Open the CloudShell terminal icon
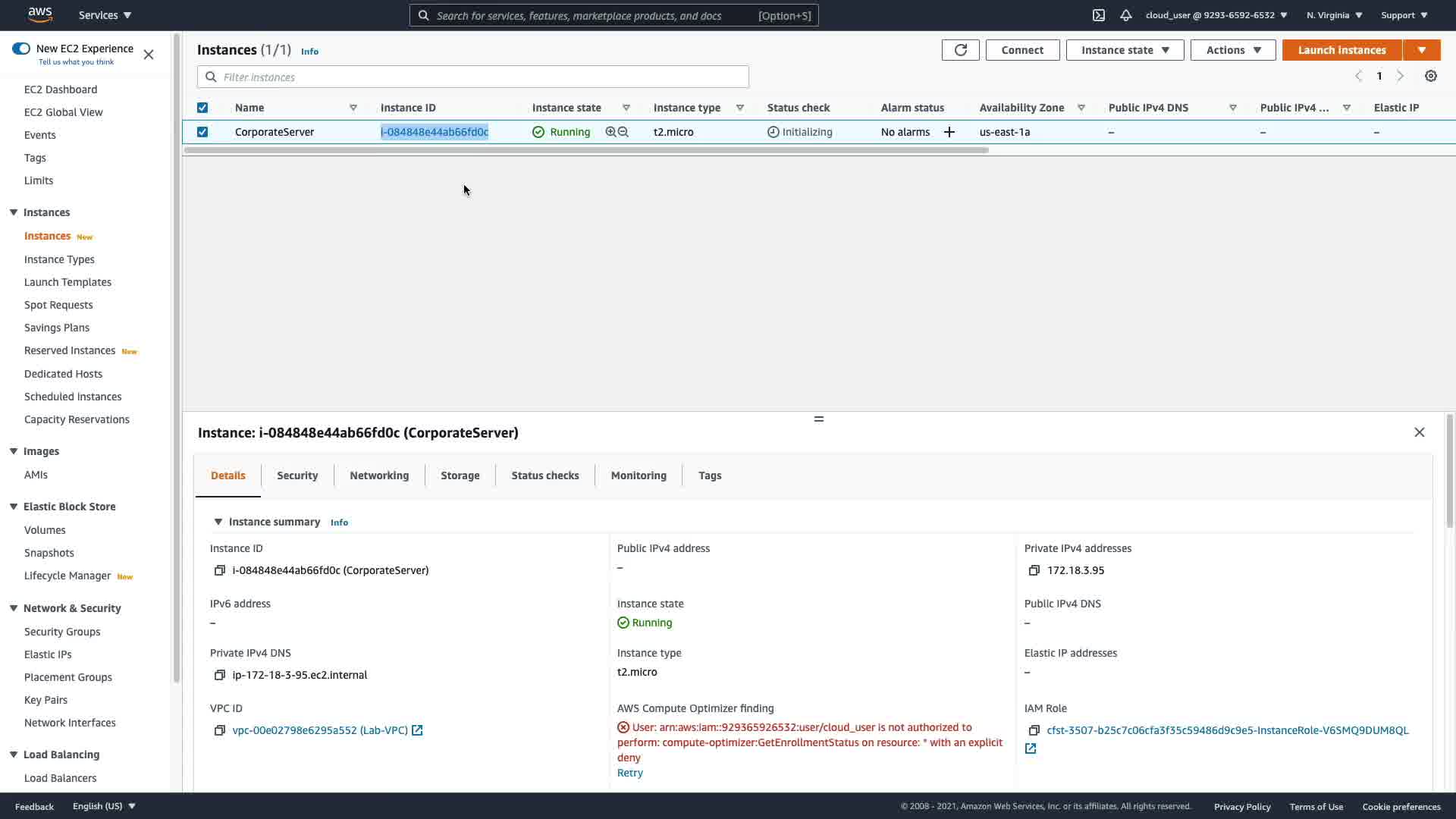Image resolution: width=1456 pixels, height=819 pixels. [x=1098, y=15]
